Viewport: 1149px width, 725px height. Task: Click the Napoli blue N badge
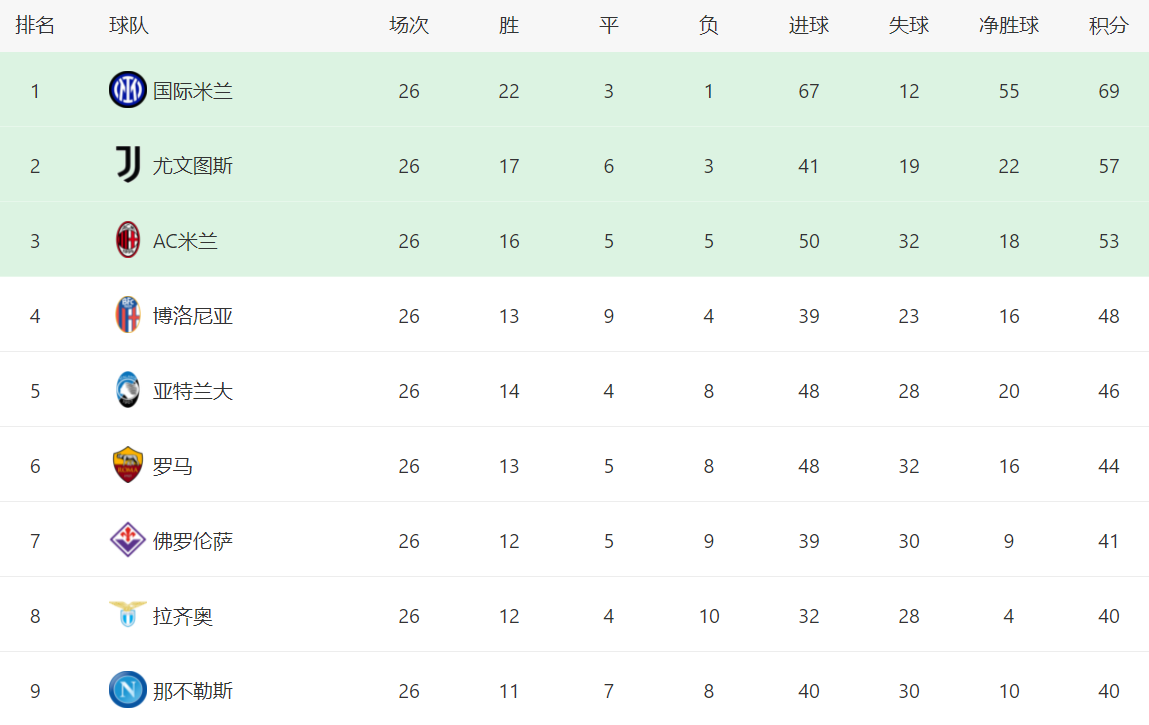[128, 690]
